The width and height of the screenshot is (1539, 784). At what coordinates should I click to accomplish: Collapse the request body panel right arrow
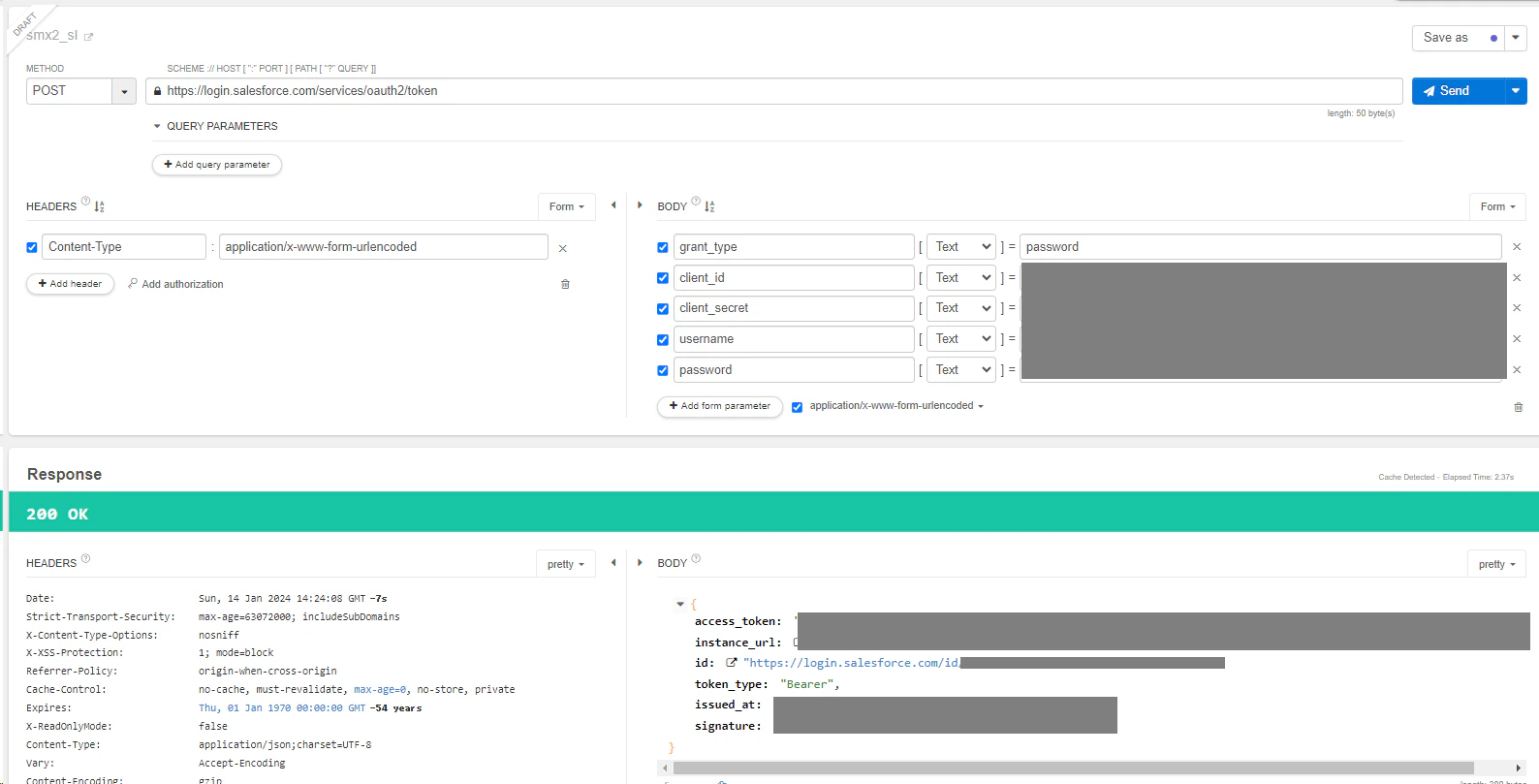[640, 205]
